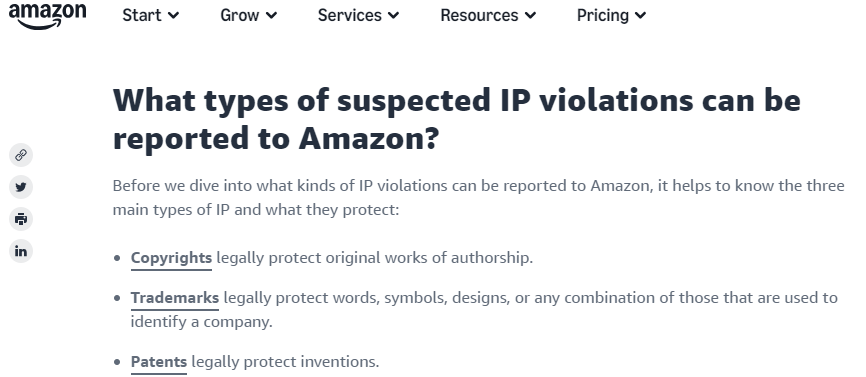Viewport: 866px width, 377px height.
Task: Click the IP violations heading text
Action: (x=457, y=119)
